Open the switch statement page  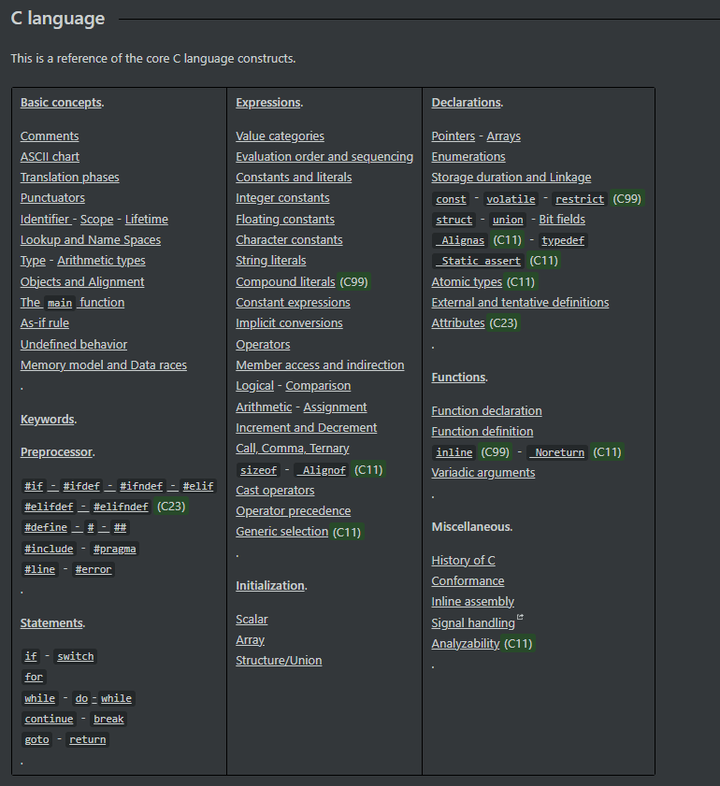click(76, 657)
